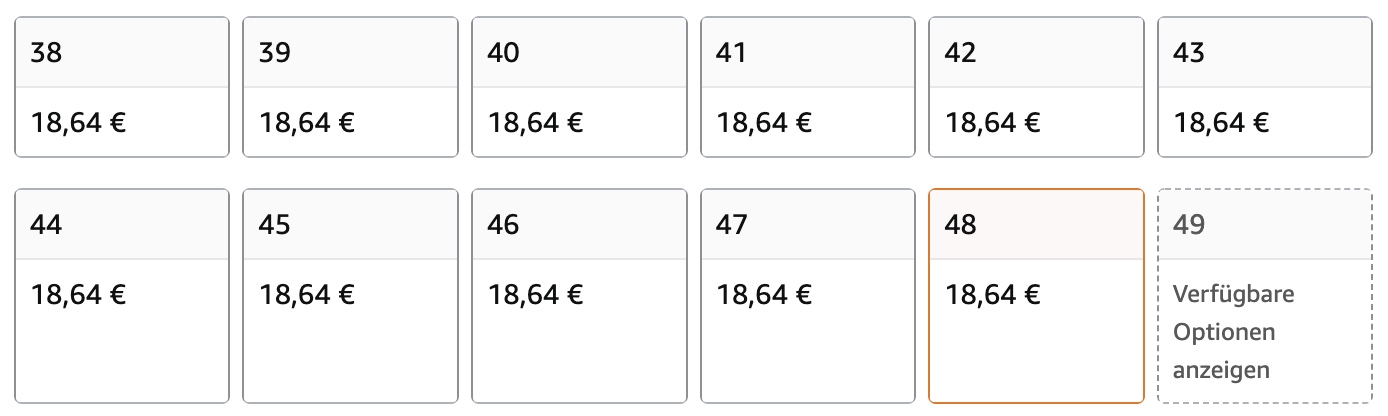
Task: Click the 18,64 € price in the size 44 tile
Action: click(x=79, y=295)
